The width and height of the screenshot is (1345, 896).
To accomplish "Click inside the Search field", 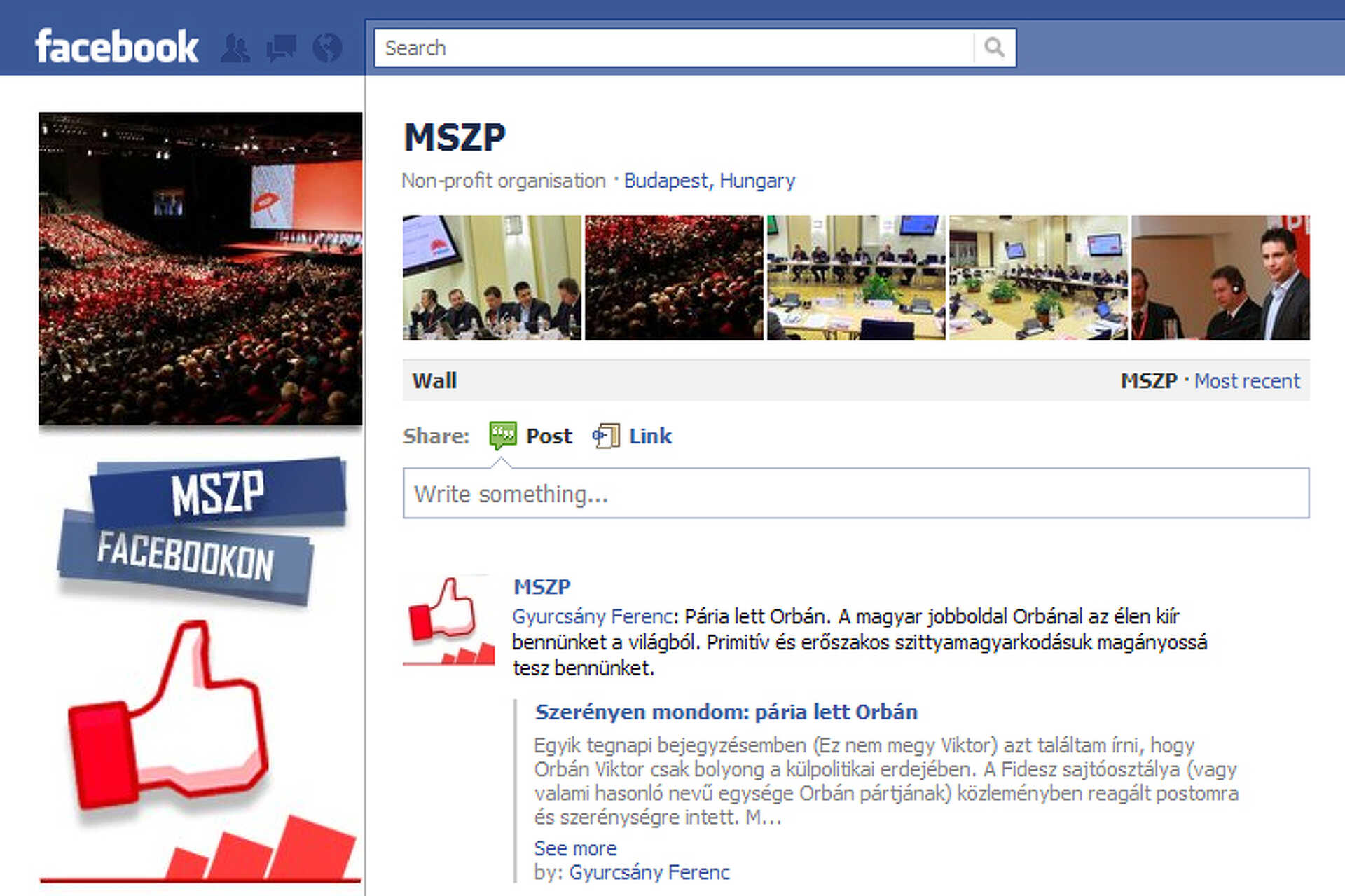I will point(674,48).
